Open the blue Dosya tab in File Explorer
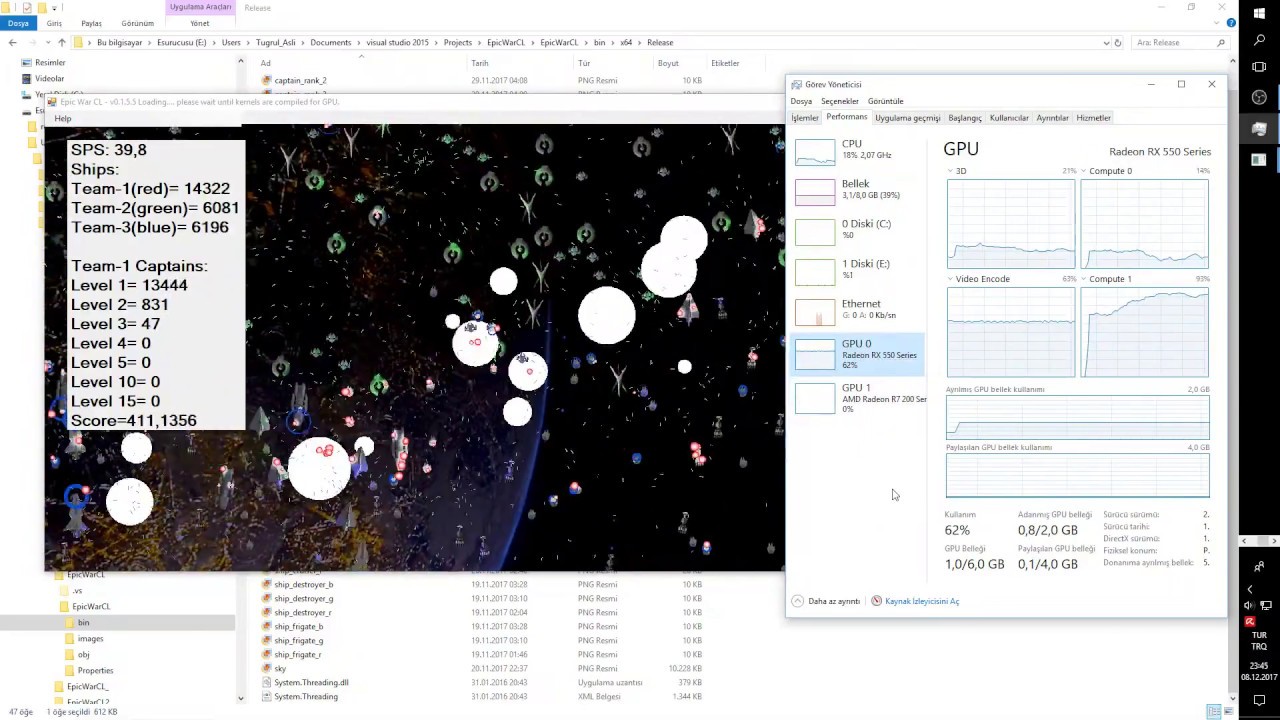 [x=18, y=23]
